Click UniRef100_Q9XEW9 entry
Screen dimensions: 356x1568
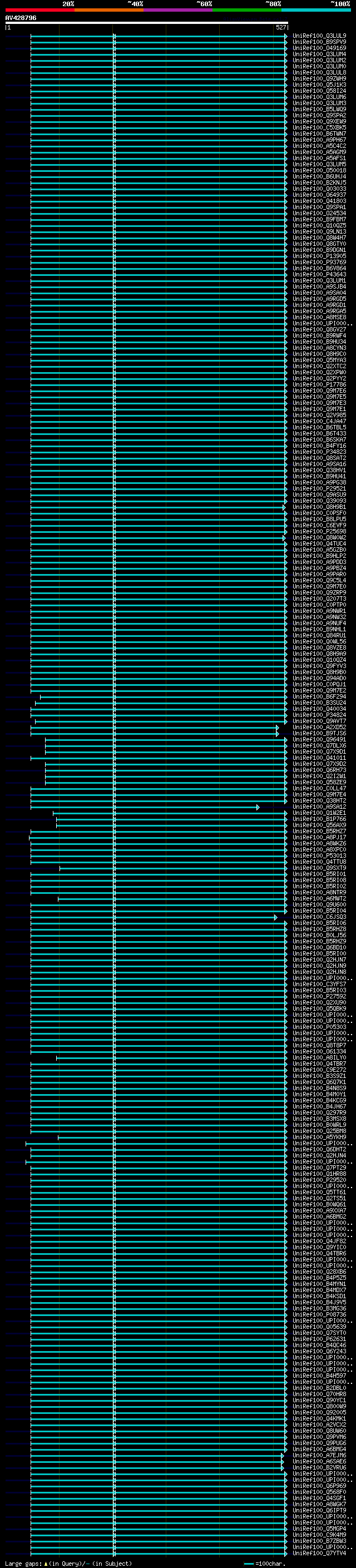(319, 122)
